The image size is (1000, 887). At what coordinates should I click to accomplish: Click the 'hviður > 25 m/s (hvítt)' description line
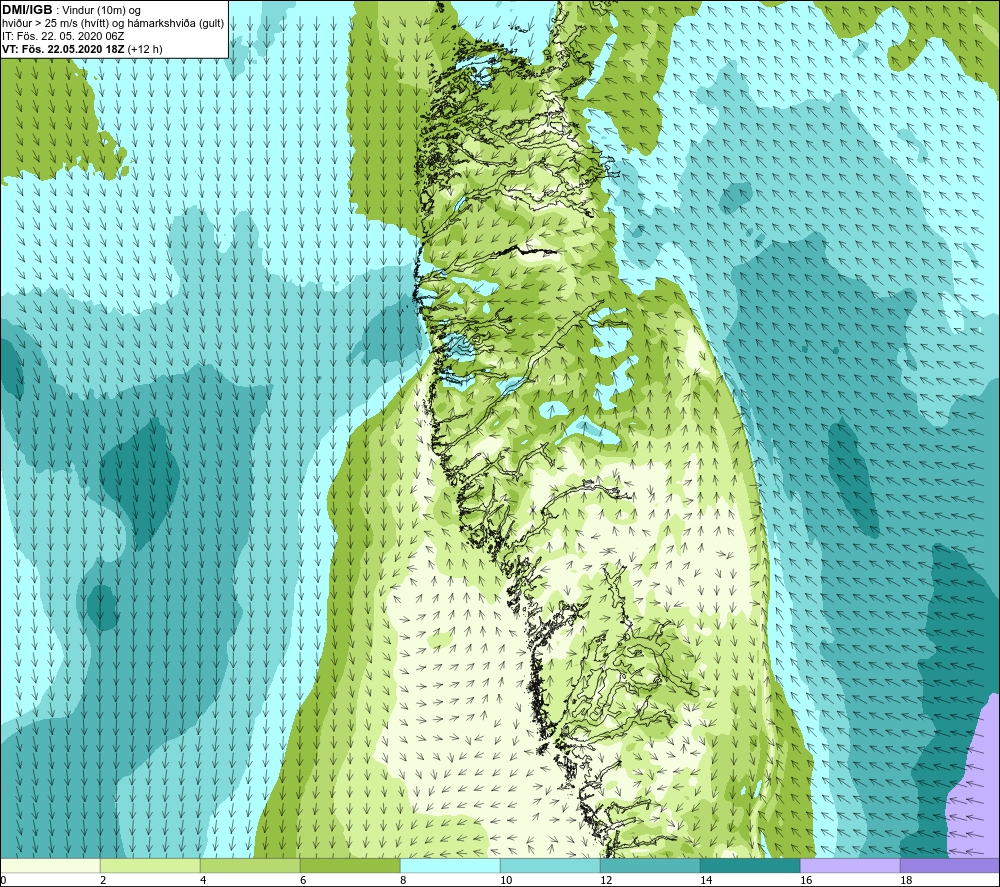pyautogui.click(x=113, y=23)
